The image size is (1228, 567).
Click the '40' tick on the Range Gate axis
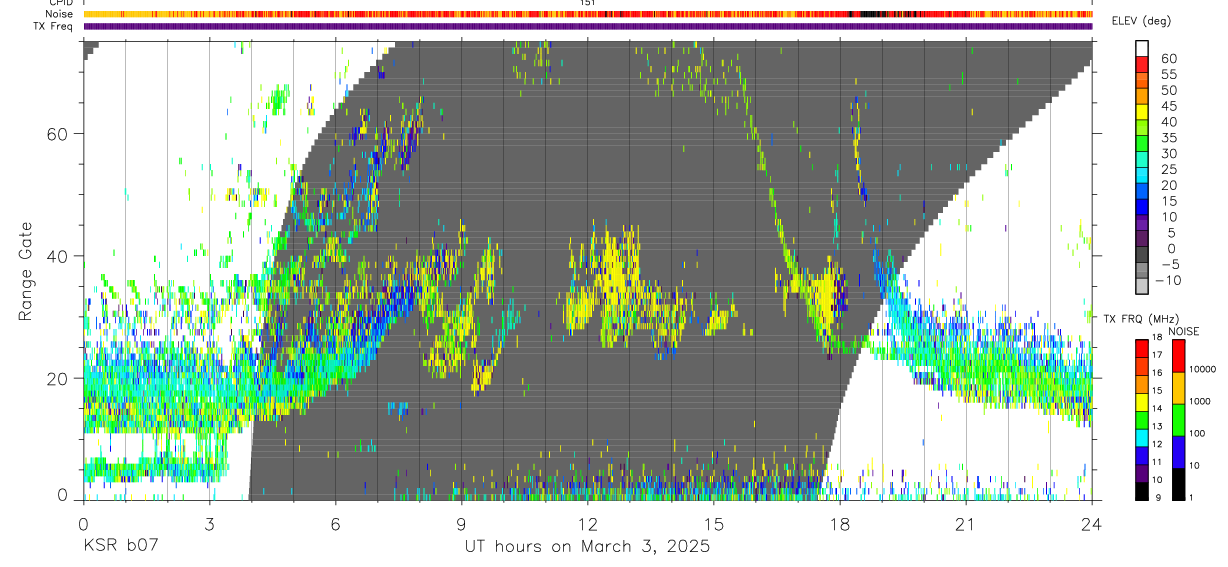(x=56, y=256)
